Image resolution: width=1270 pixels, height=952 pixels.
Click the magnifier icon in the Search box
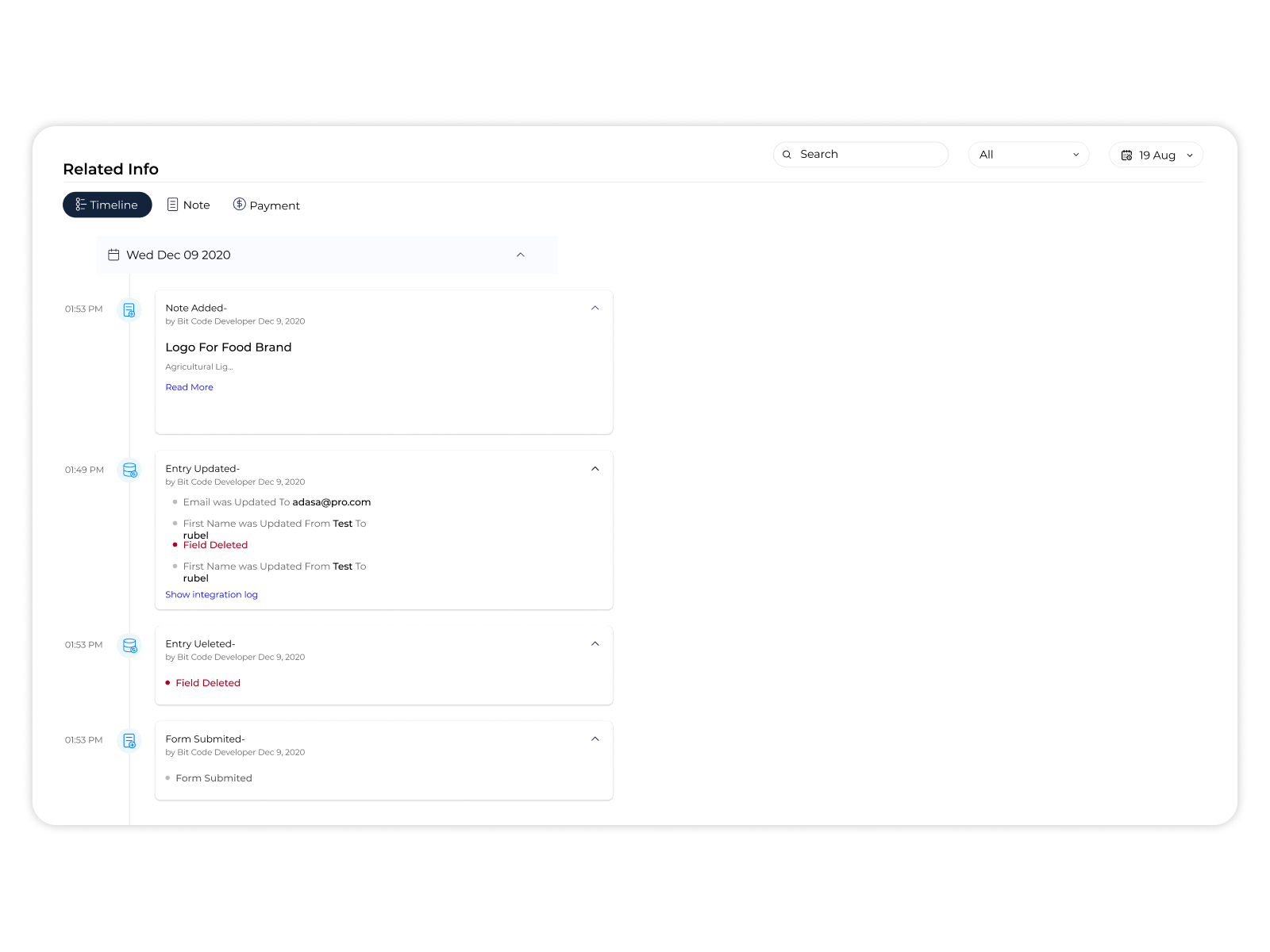(787, 154)
